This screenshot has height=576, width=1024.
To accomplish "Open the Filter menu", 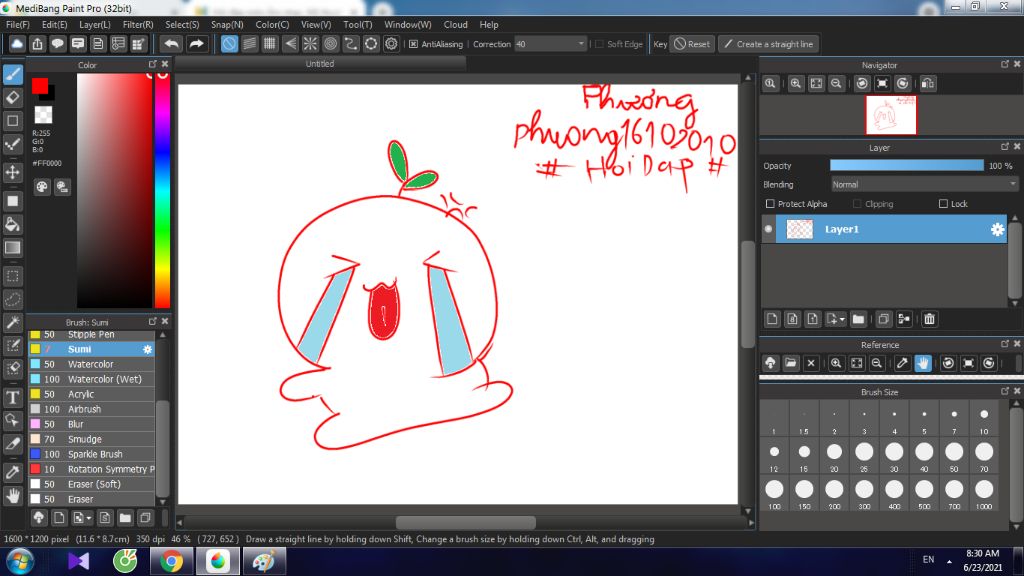I will pos(138,24).
